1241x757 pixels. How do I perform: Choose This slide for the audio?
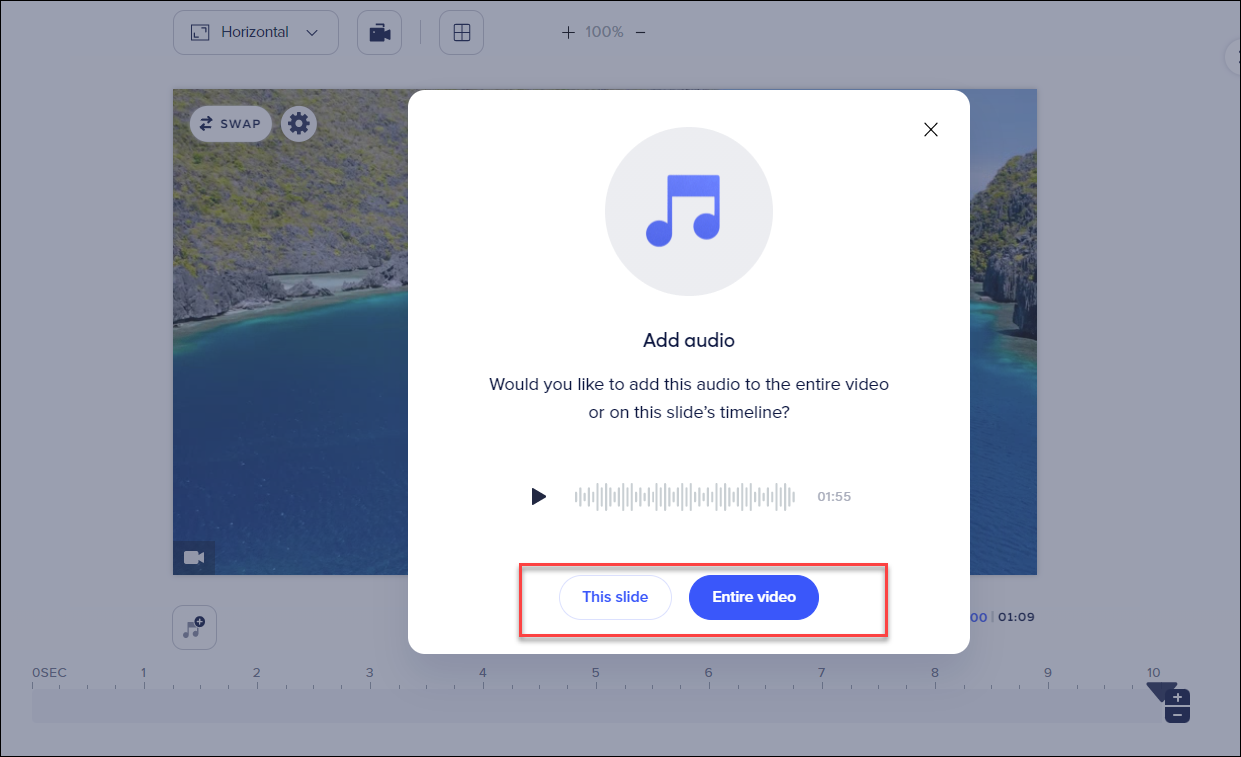coord(615,597)
